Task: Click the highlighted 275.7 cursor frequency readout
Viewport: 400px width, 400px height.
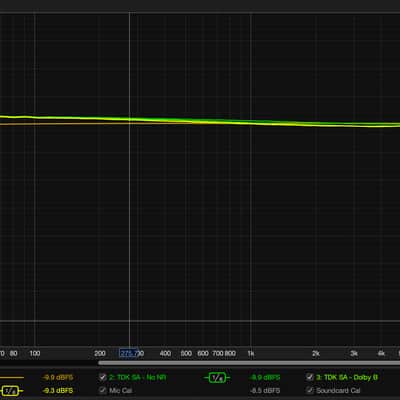Action: point(128,353)
